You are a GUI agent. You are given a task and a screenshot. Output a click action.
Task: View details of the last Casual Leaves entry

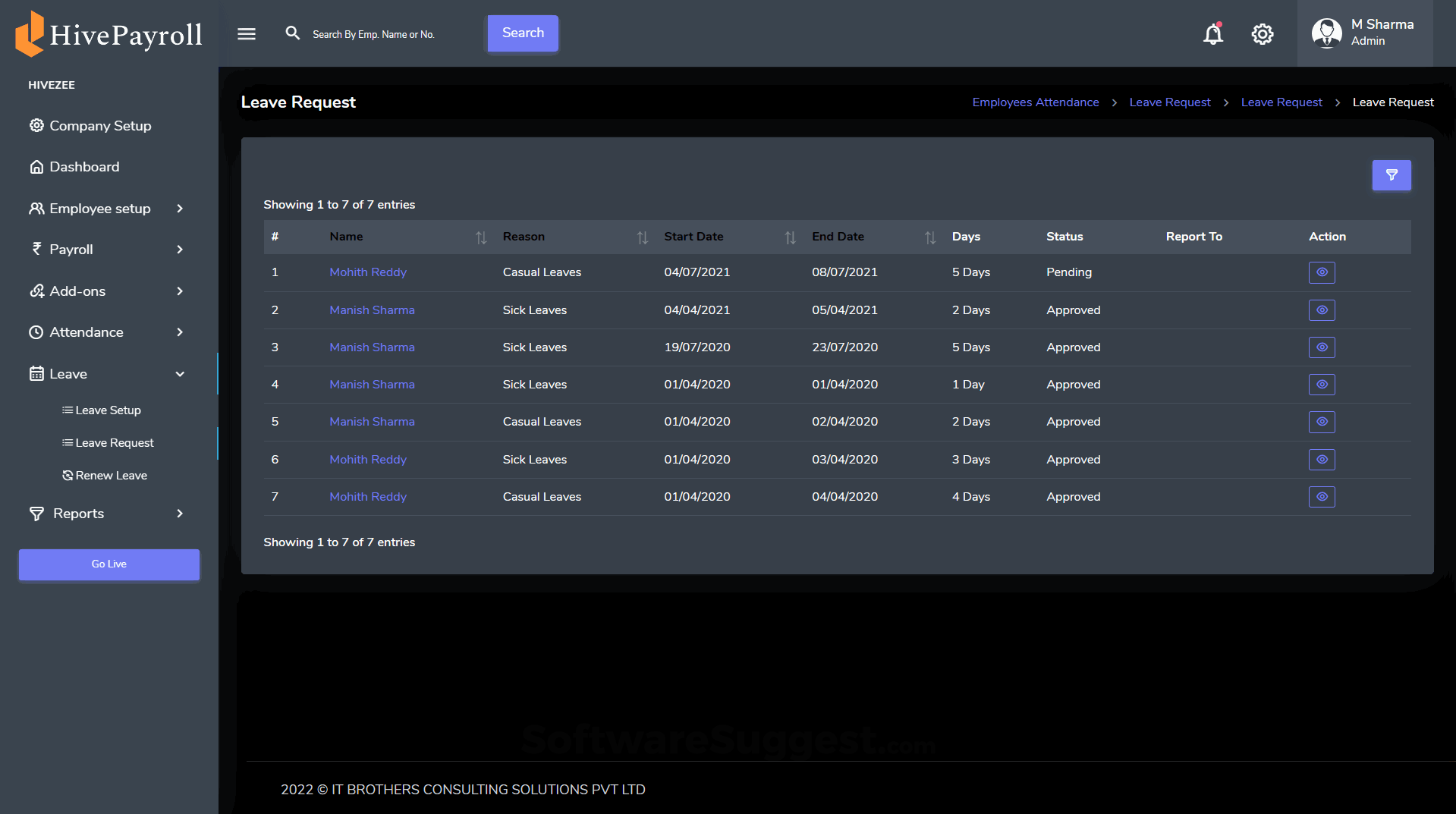[x=1322, y=497]
